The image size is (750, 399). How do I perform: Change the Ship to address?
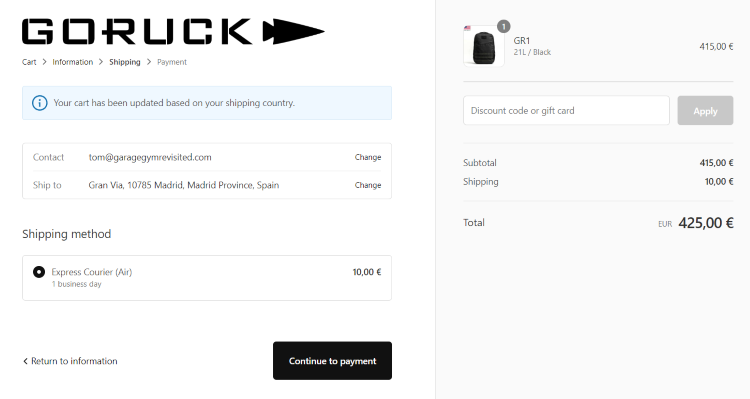[368, 185]
